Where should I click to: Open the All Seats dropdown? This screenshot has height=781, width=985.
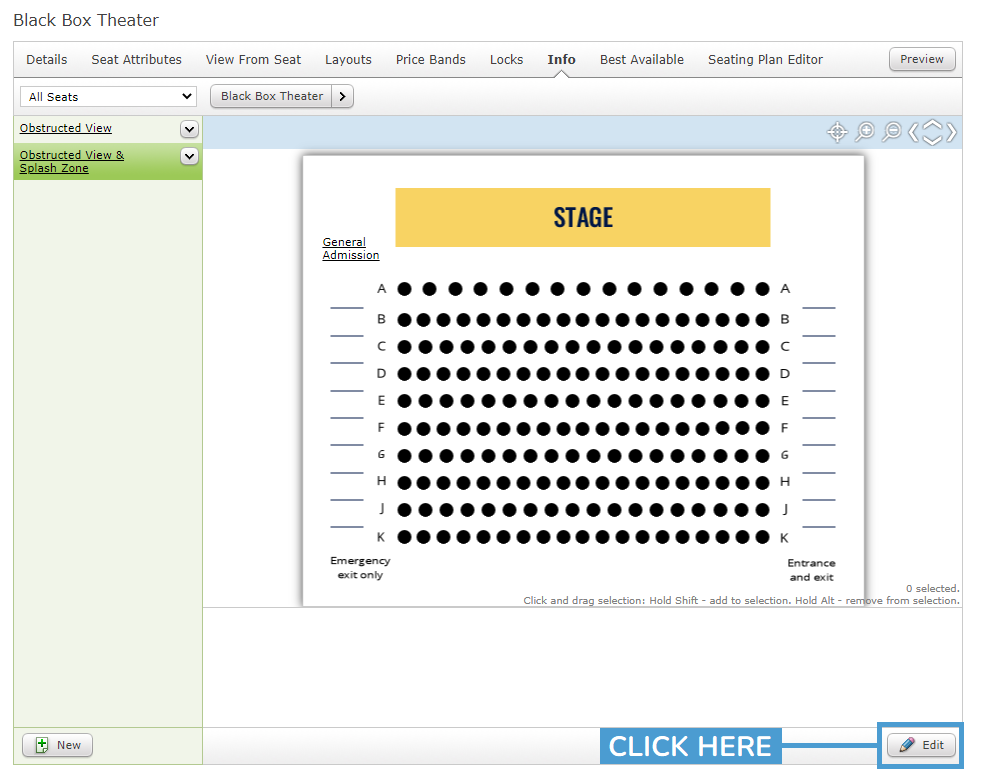tap(109, 97)
